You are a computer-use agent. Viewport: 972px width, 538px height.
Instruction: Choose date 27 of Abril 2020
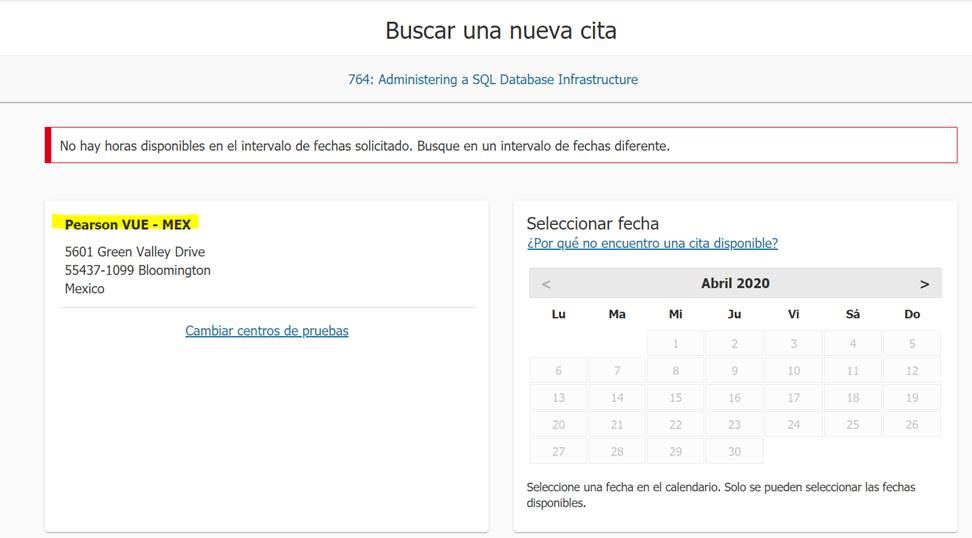559,451
